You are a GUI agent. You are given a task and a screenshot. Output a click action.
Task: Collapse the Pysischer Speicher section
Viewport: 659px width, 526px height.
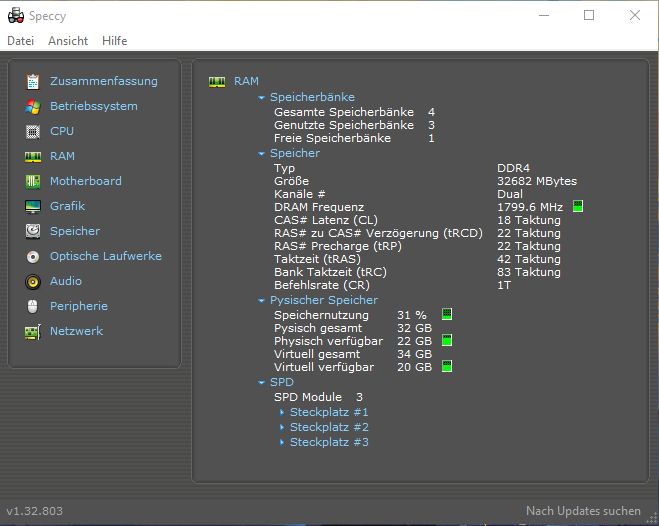(x=261, y=301)
